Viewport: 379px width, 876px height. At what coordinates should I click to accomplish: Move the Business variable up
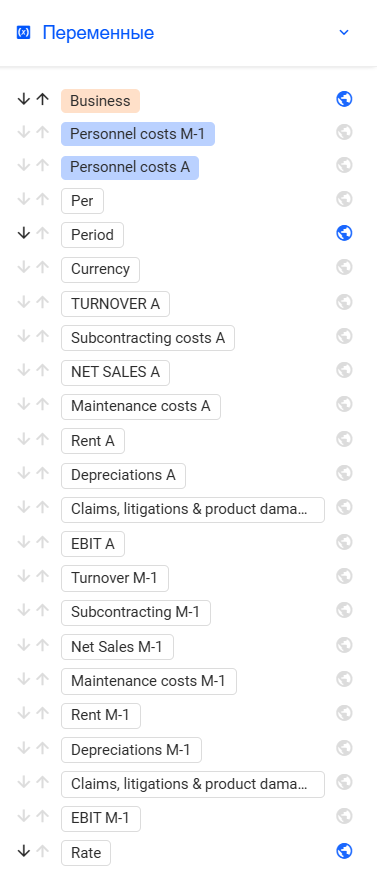click(x=42, y=99)
